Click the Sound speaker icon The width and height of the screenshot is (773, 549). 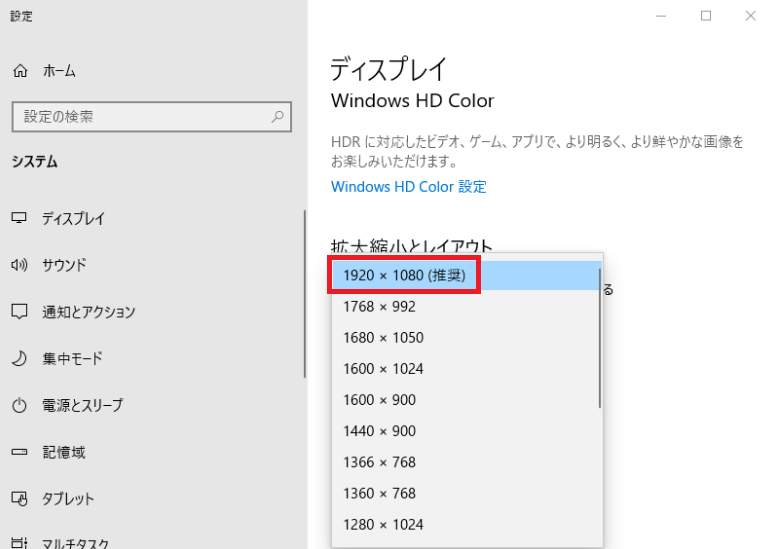[x=19, y=265]
